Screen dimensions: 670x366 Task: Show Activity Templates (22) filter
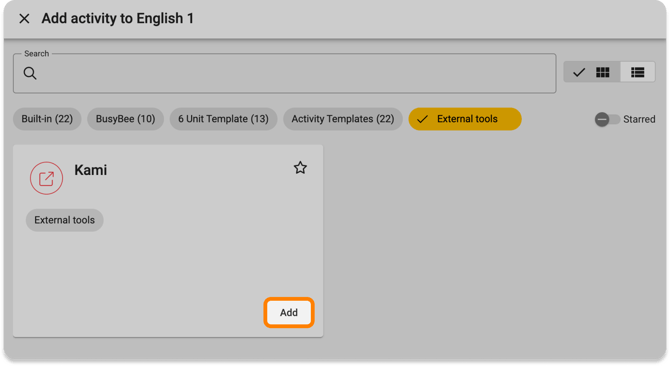[x=343, y=119]
